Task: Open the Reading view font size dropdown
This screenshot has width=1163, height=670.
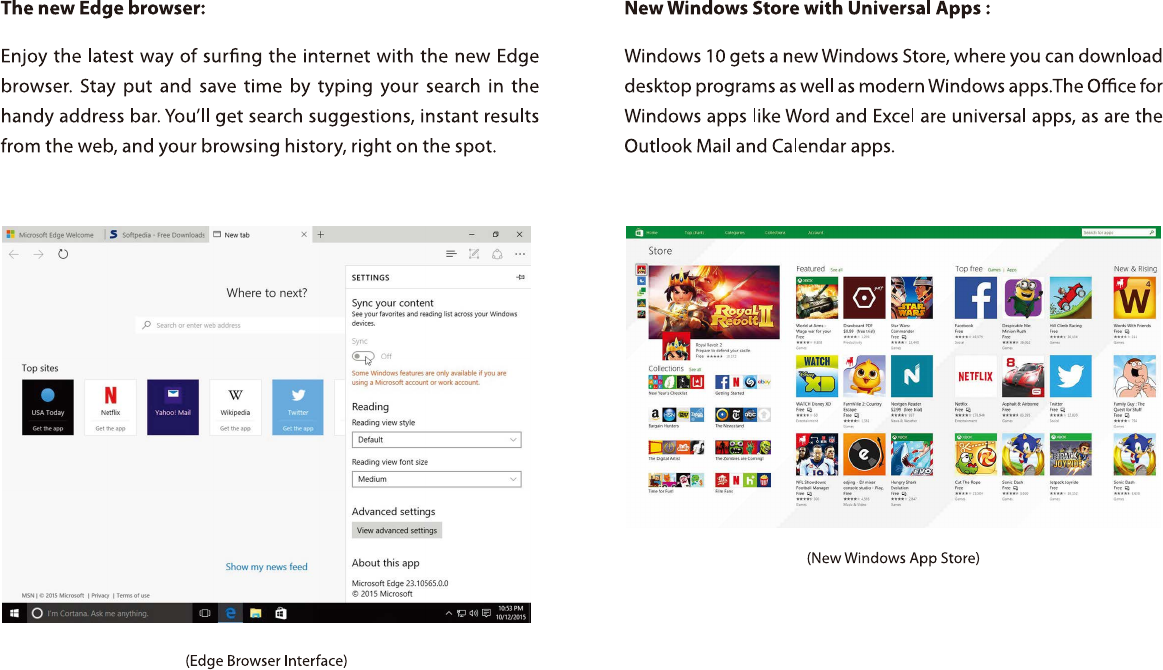Action: [436, 479]
